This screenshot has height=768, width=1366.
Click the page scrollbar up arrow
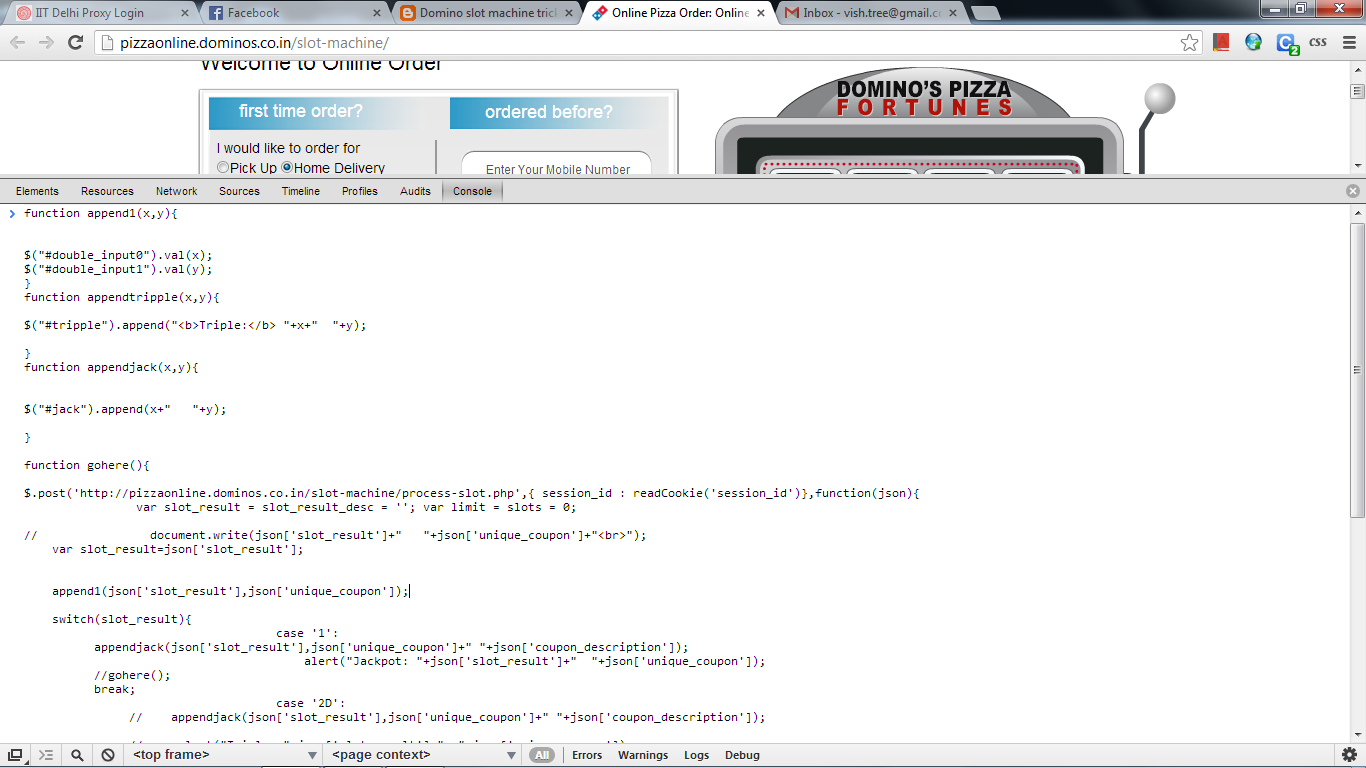(x=1357, y=68)
